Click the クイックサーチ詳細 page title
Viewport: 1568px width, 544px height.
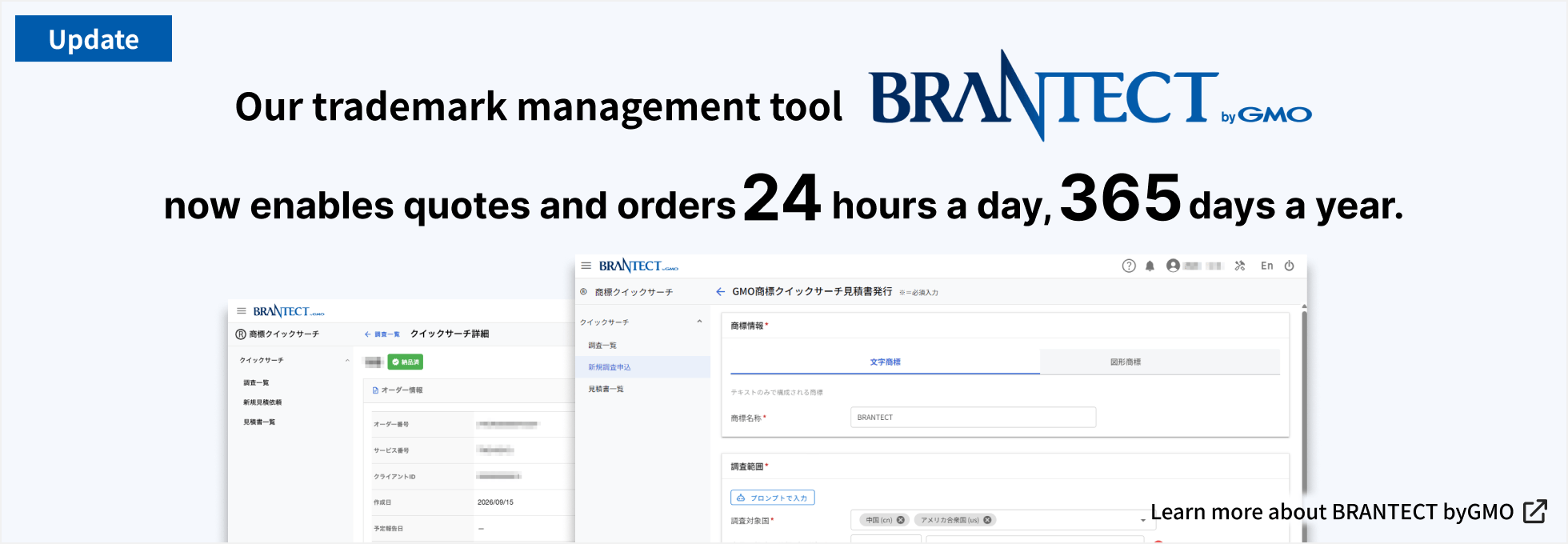coord(450,334)
